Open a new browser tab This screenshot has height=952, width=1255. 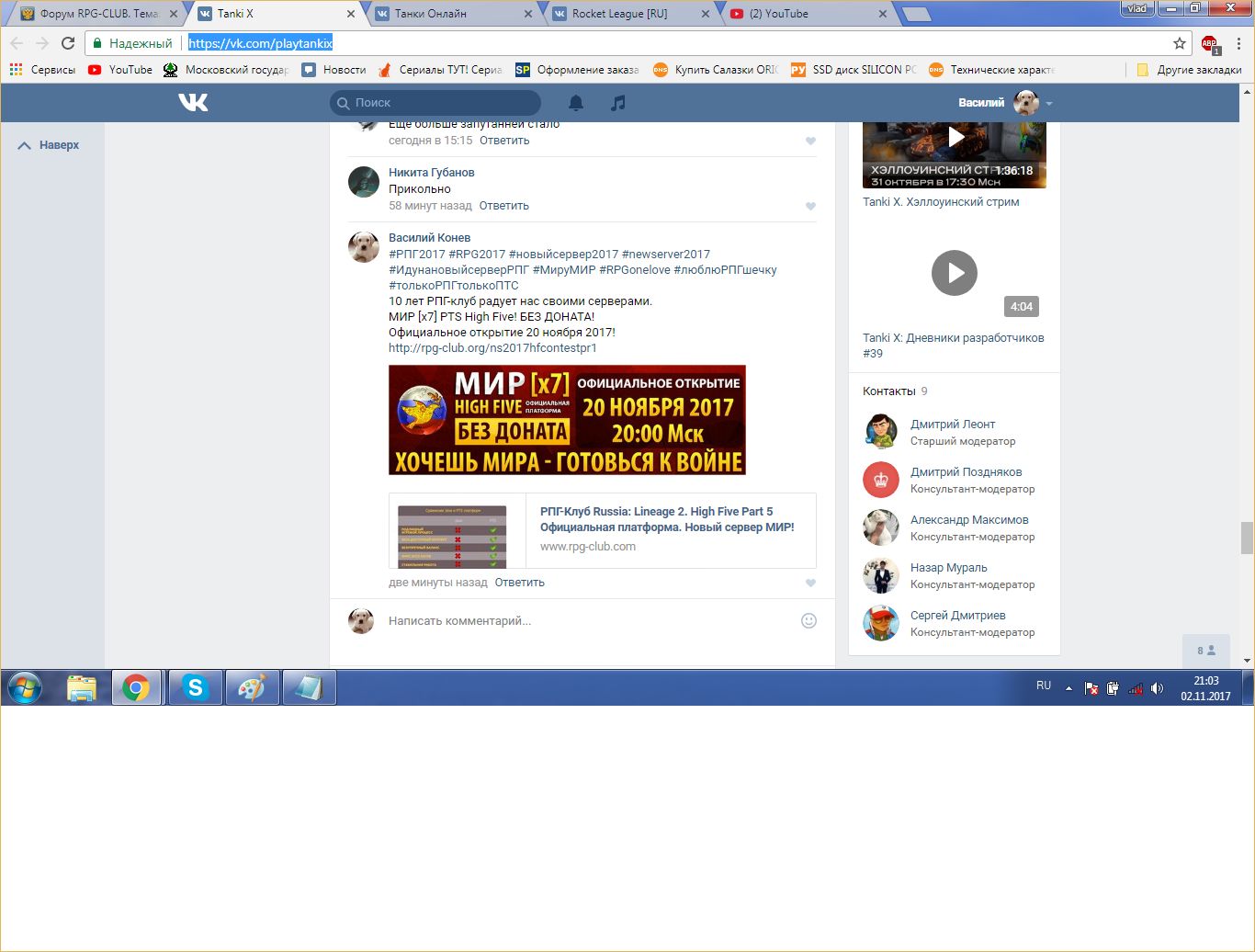coord(916,14)
